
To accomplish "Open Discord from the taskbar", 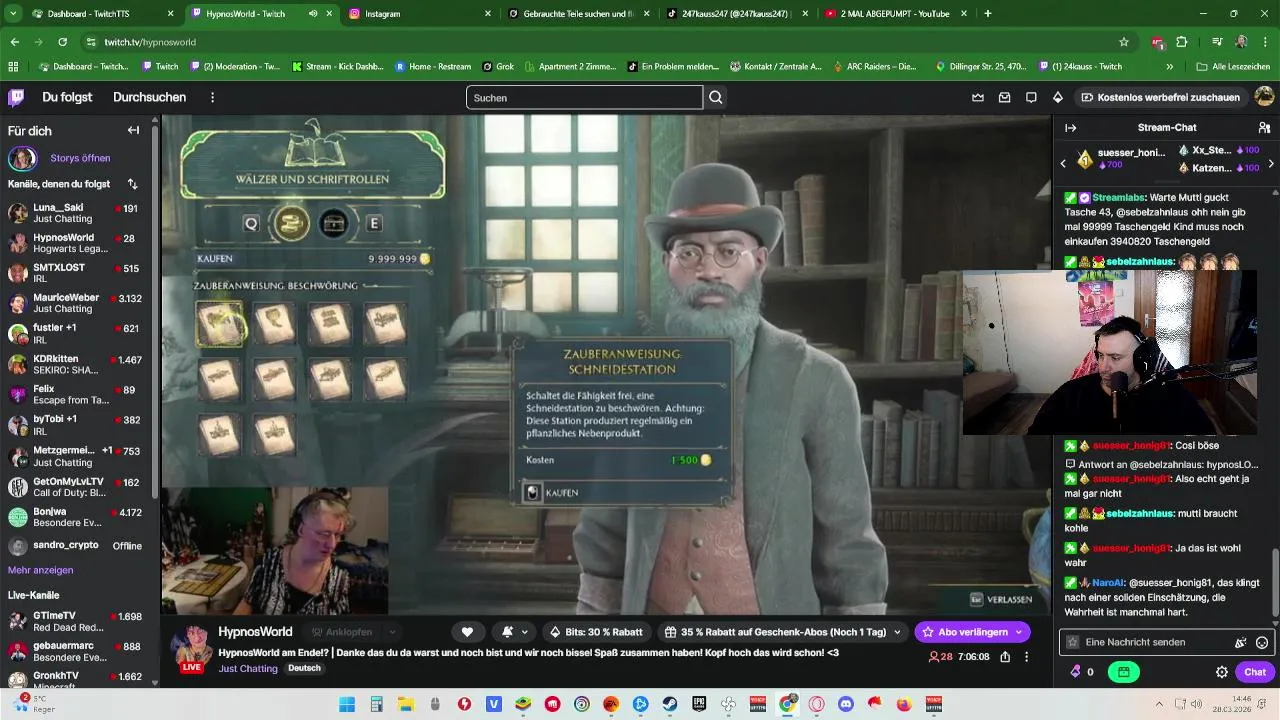I will [x=846, y=704].
